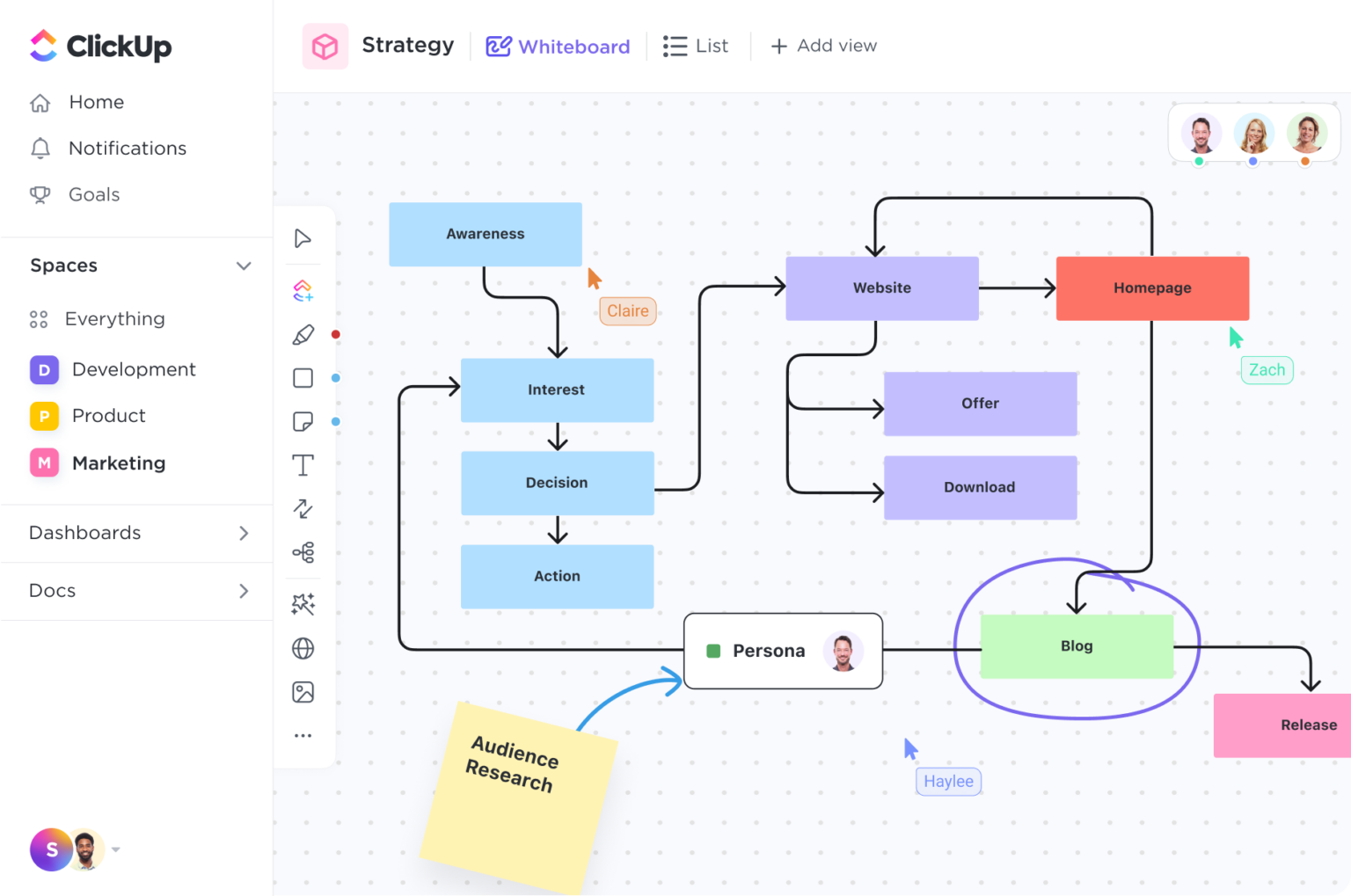This screenshot has height=896, width=1351.
Task: Choose the Shape tool
Action: [x=303, y=377]
